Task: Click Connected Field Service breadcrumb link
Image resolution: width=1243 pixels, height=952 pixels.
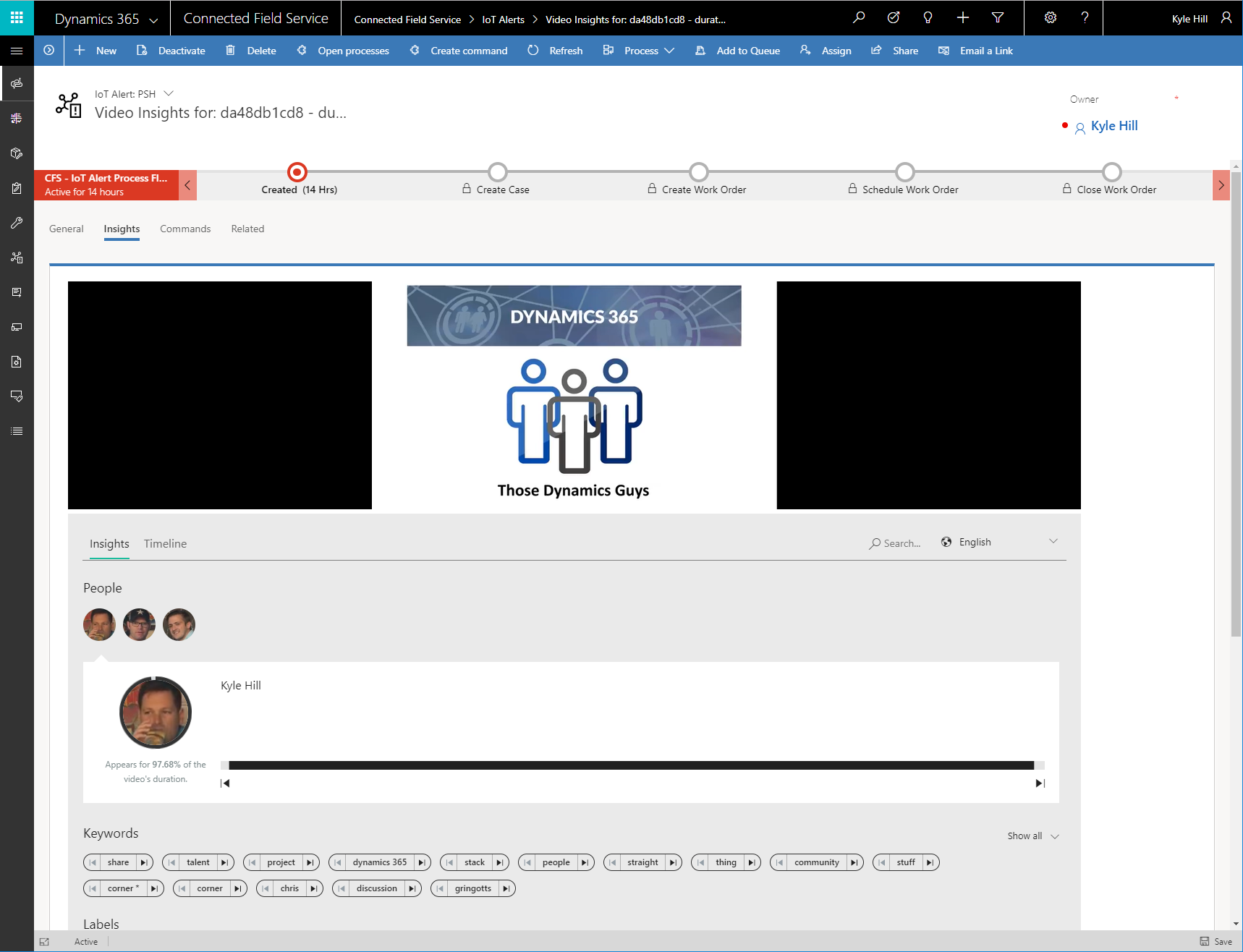Action: tap(407, 20)
